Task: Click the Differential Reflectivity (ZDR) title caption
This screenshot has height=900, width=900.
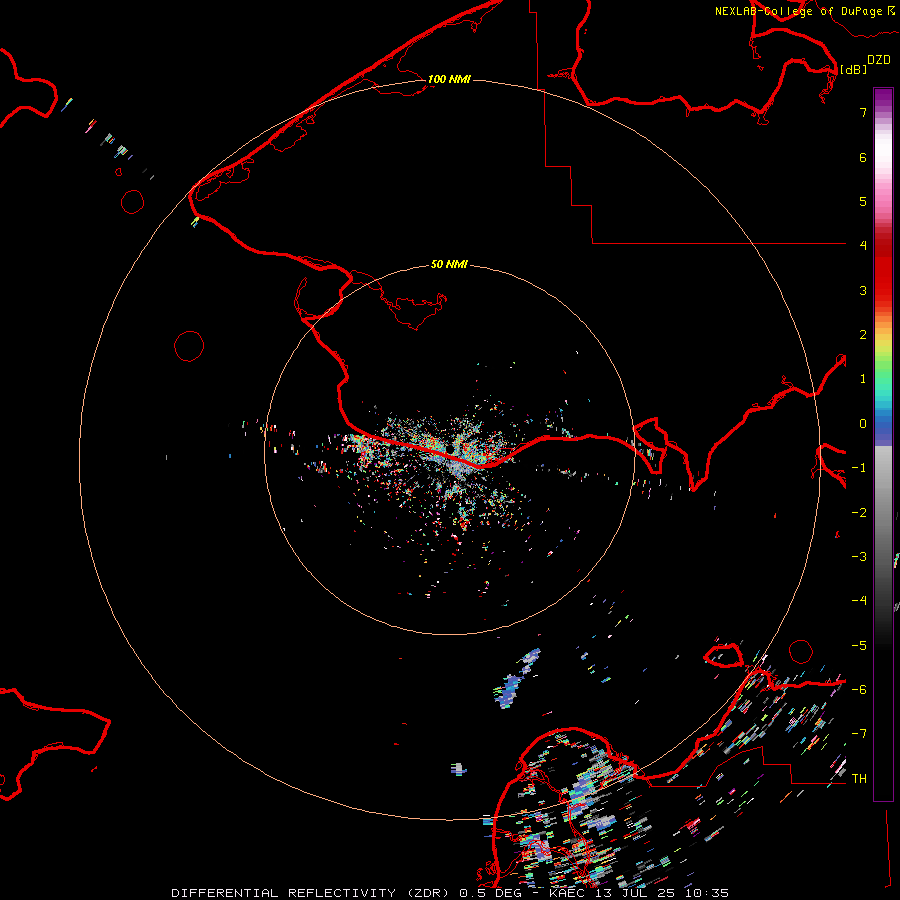Action: (450, 893)
